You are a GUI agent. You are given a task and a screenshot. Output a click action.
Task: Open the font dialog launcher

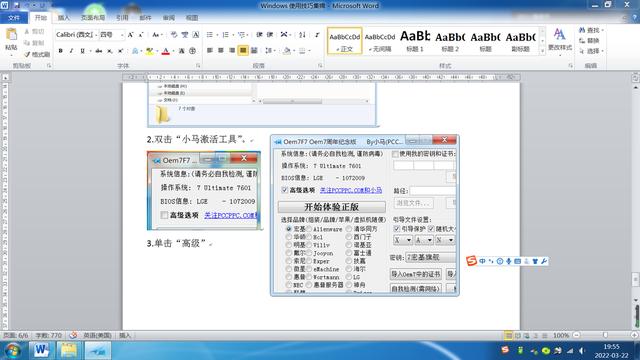[198, 65]
